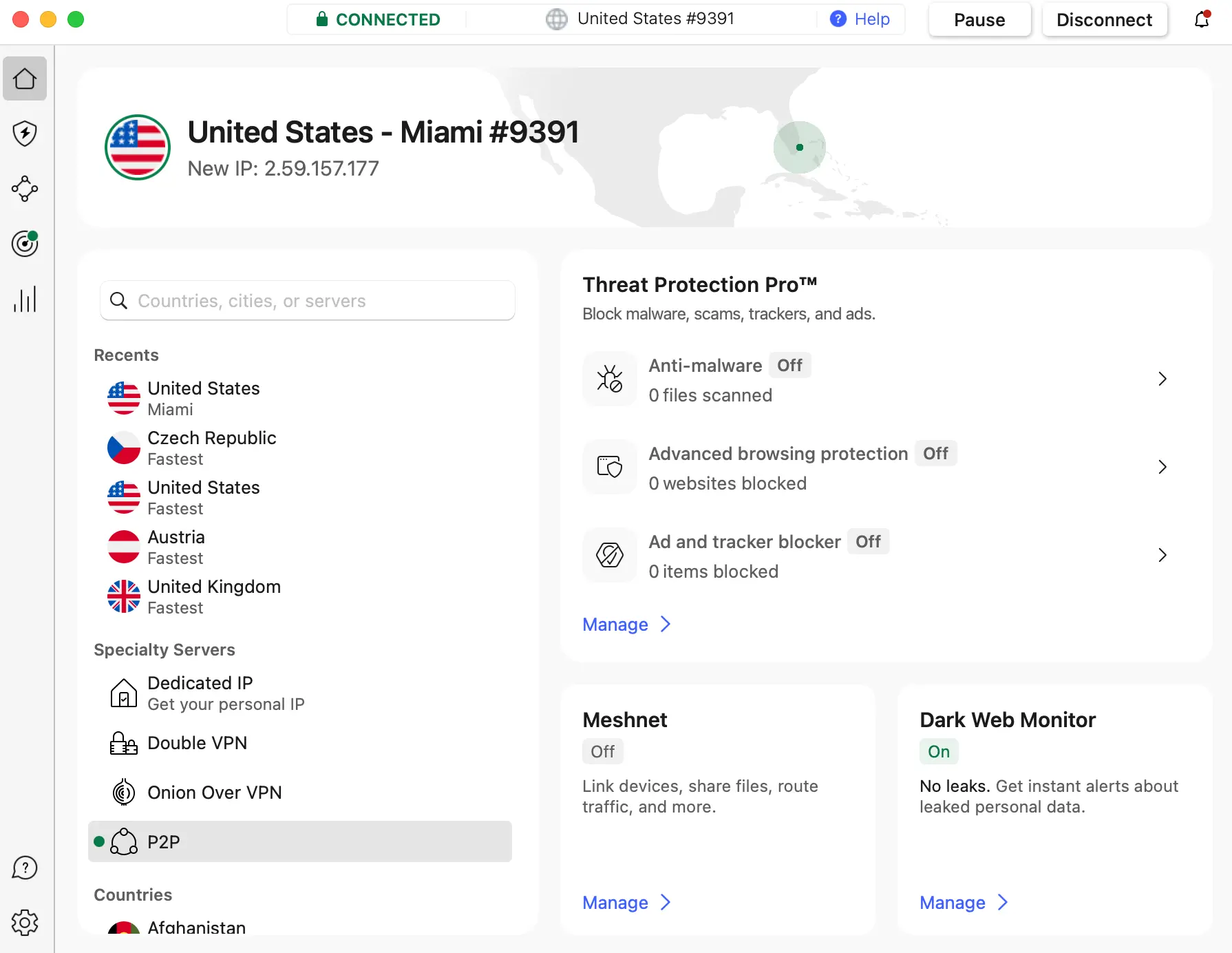The height and width of the screenshot is (953, 1232).
Task: Click the Austria flag icon
Action: [124, 547]
